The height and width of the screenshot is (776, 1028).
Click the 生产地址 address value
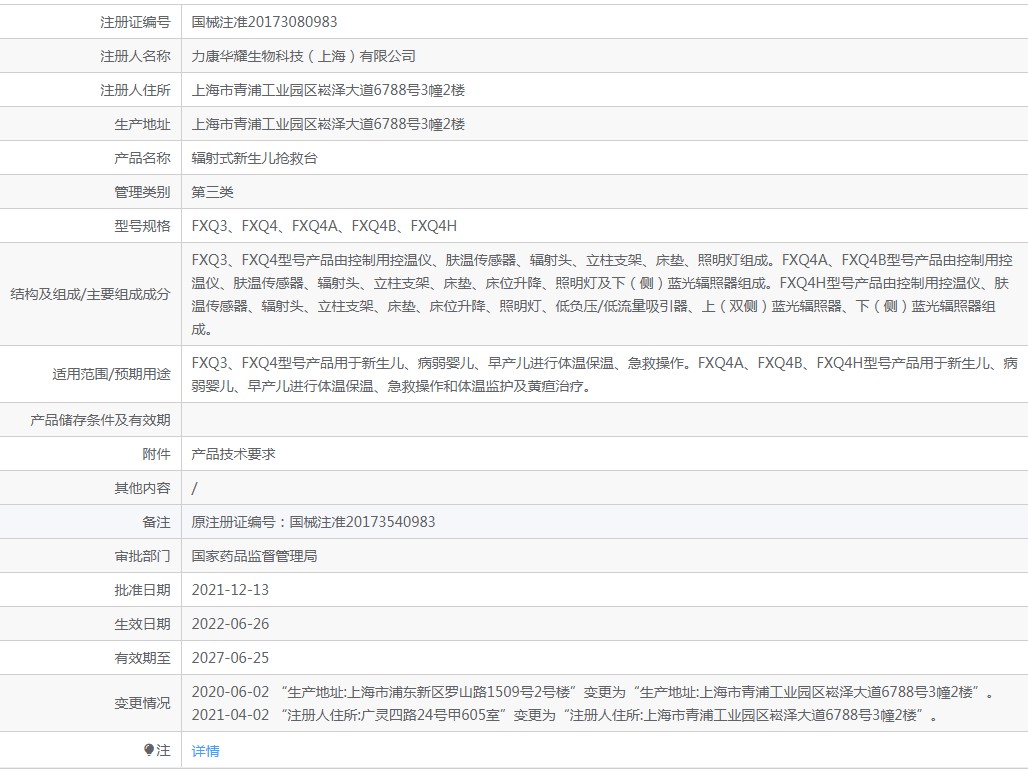328,124
